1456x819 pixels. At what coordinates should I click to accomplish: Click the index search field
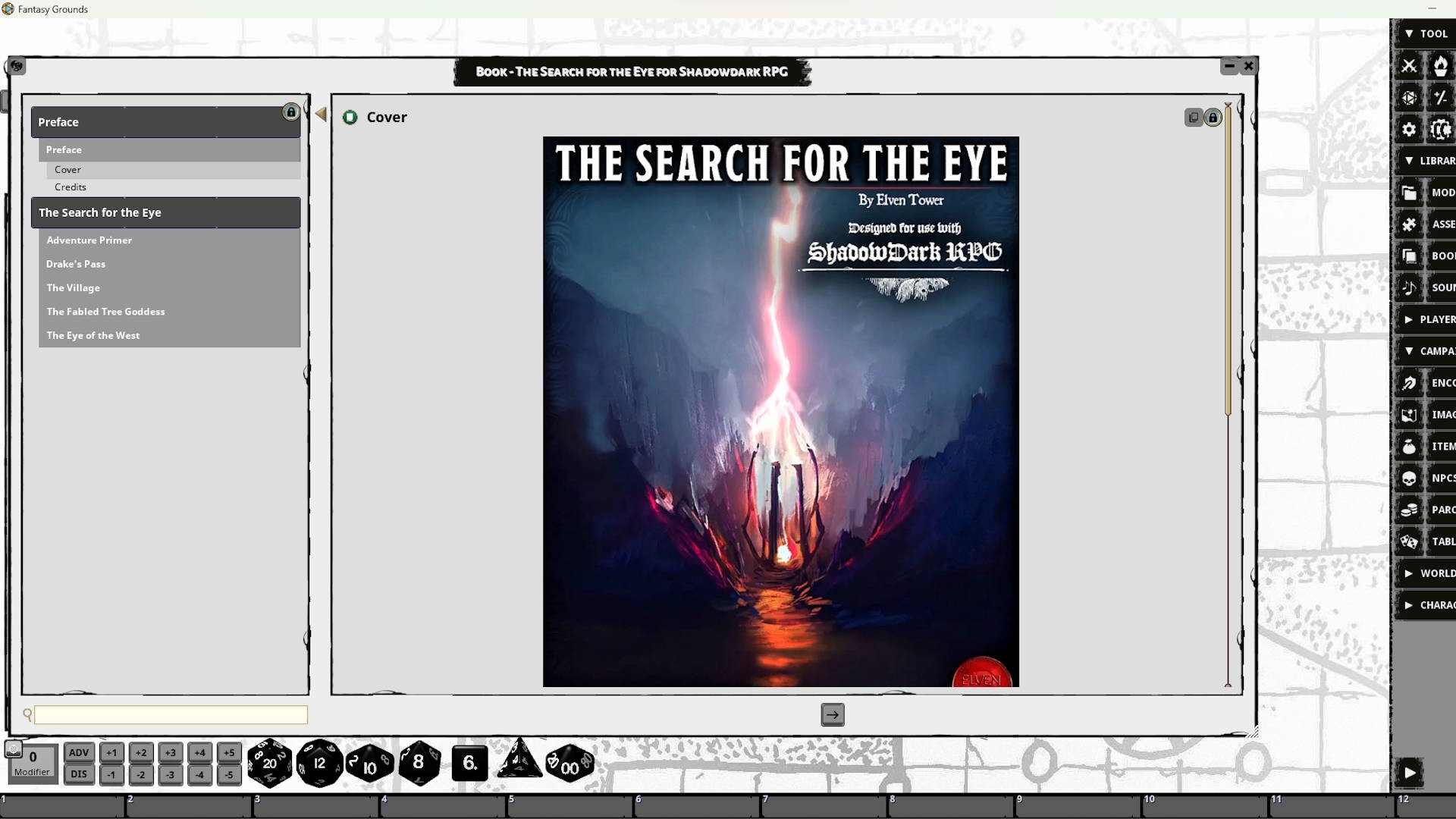pos(171,714)
